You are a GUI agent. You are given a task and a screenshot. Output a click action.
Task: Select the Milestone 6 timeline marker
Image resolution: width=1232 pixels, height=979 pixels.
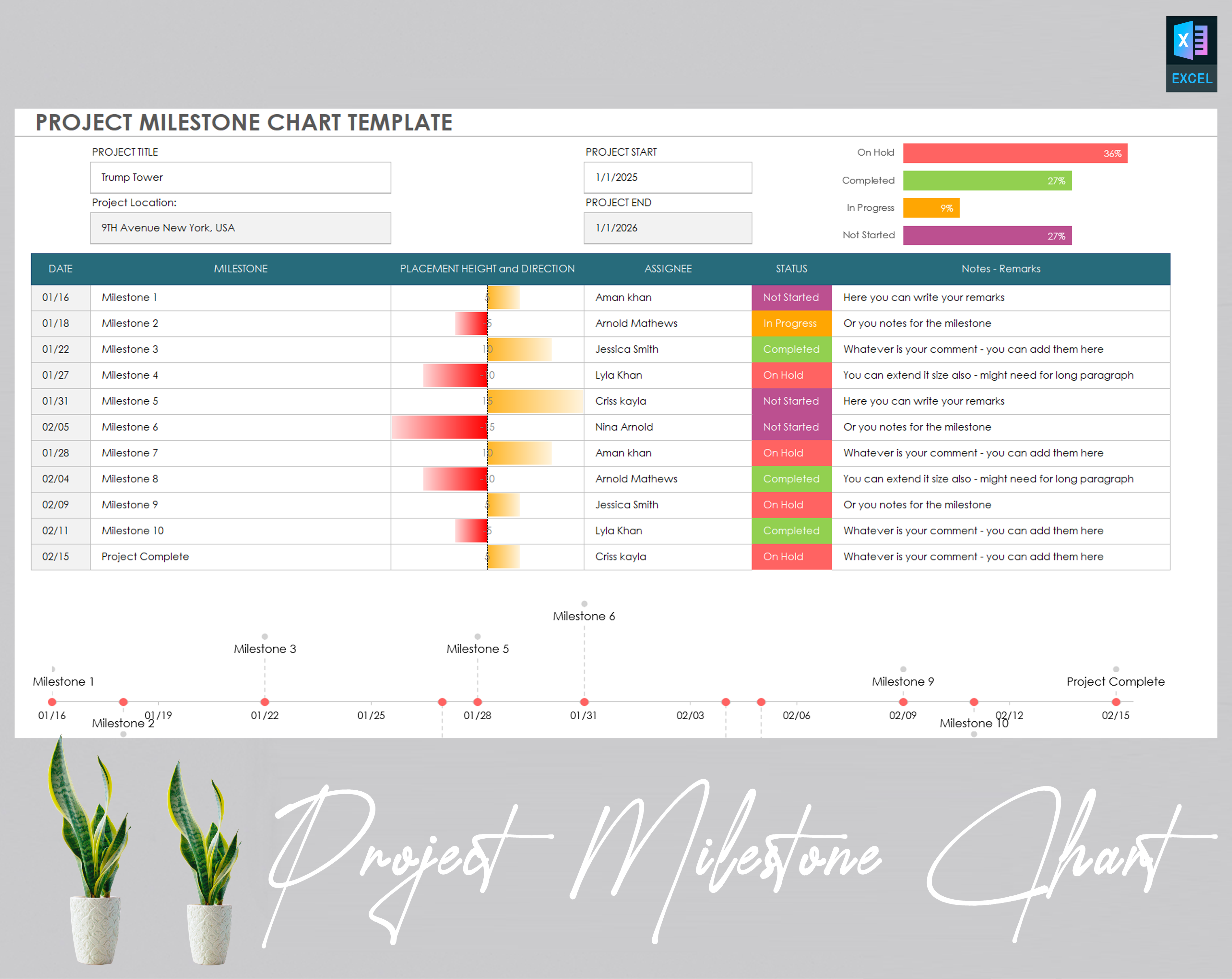tap(584, 702)
